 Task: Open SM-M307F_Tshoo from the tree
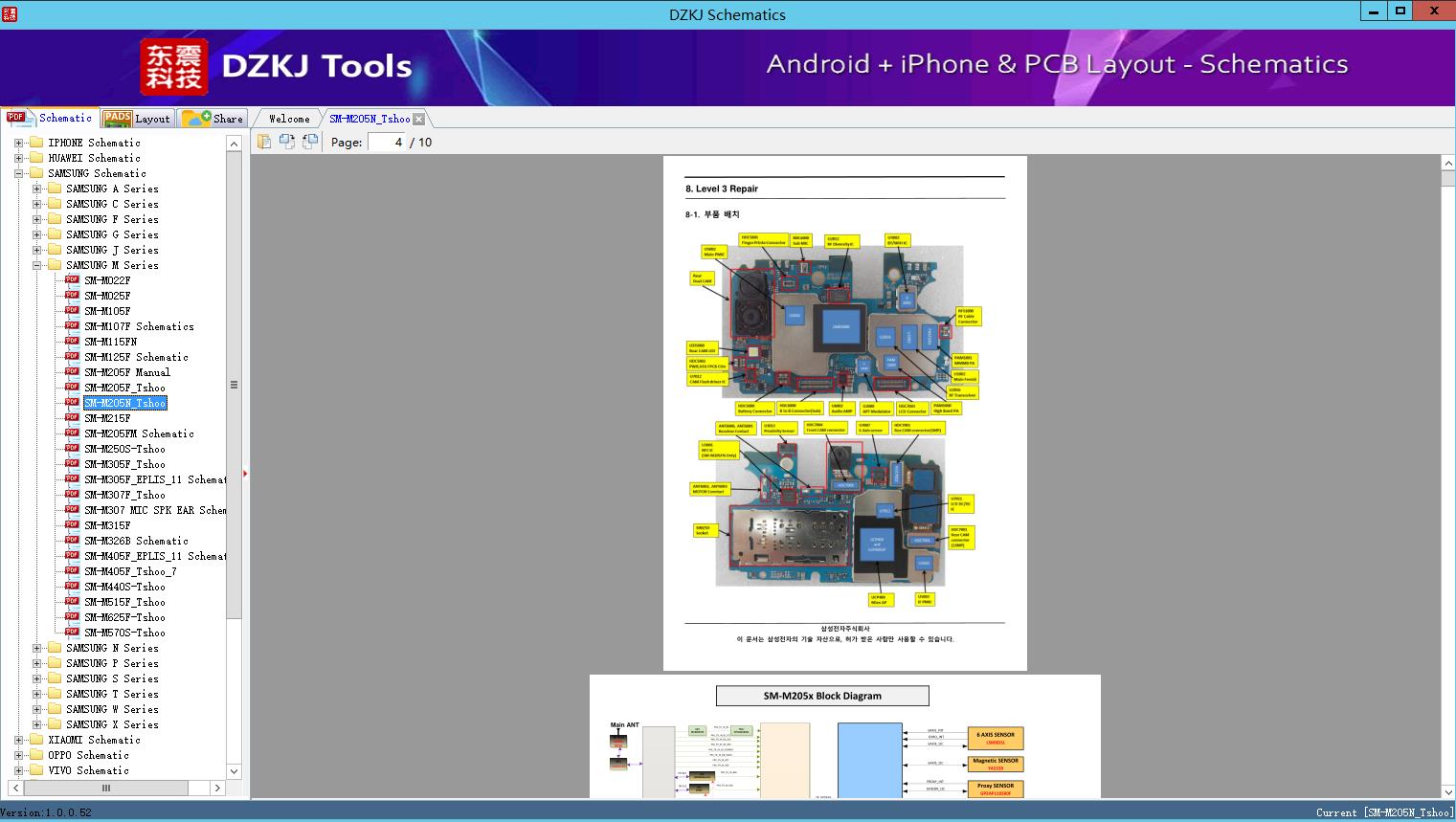124,495
